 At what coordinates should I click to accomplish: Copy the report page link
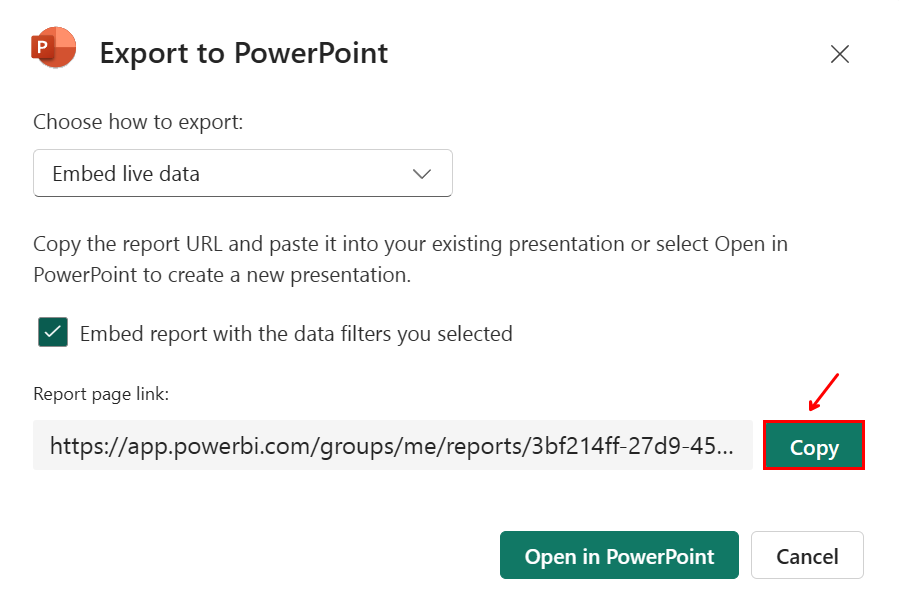813,446
